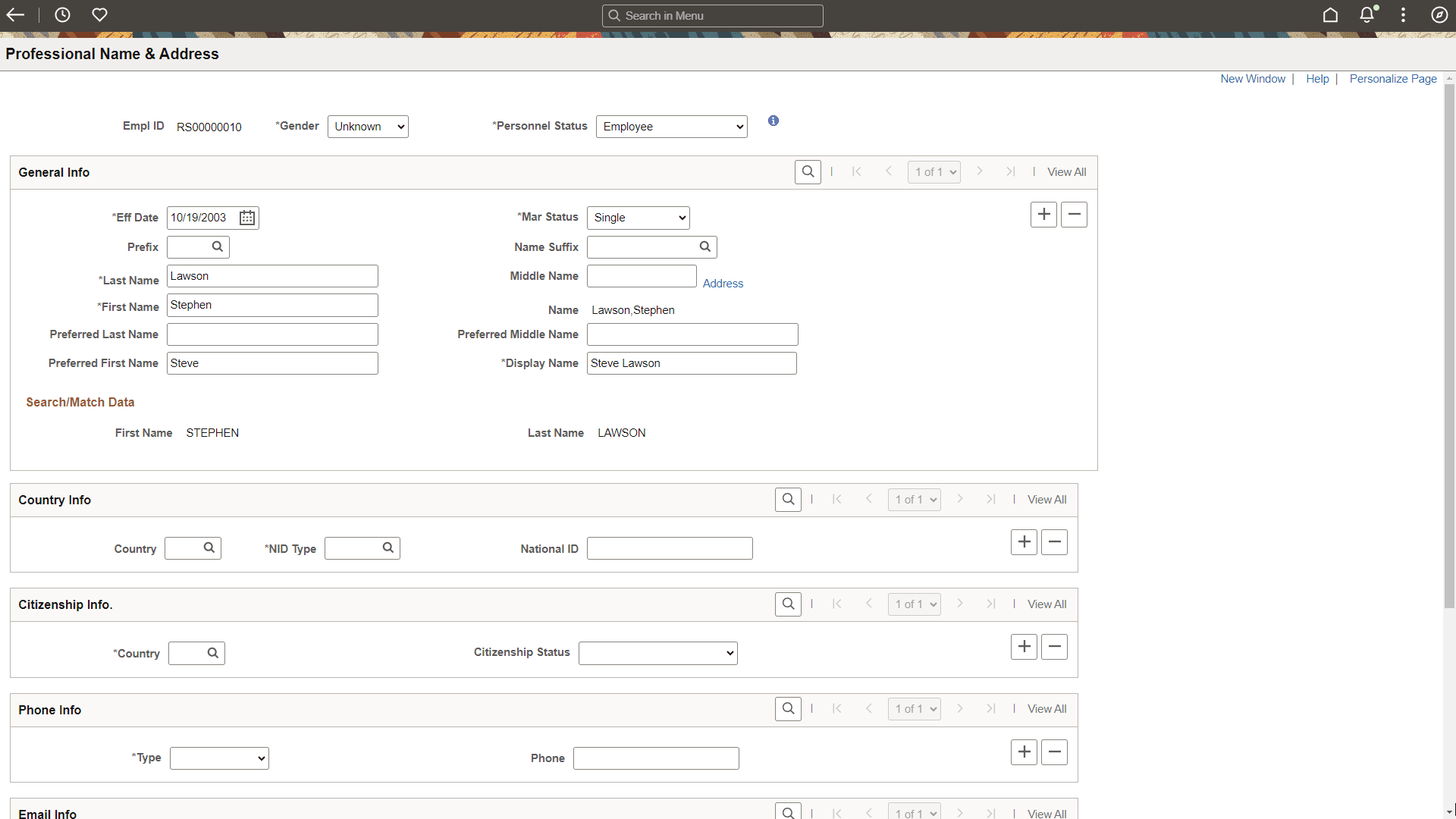Open the recently visited history icon

click(62, 14)
